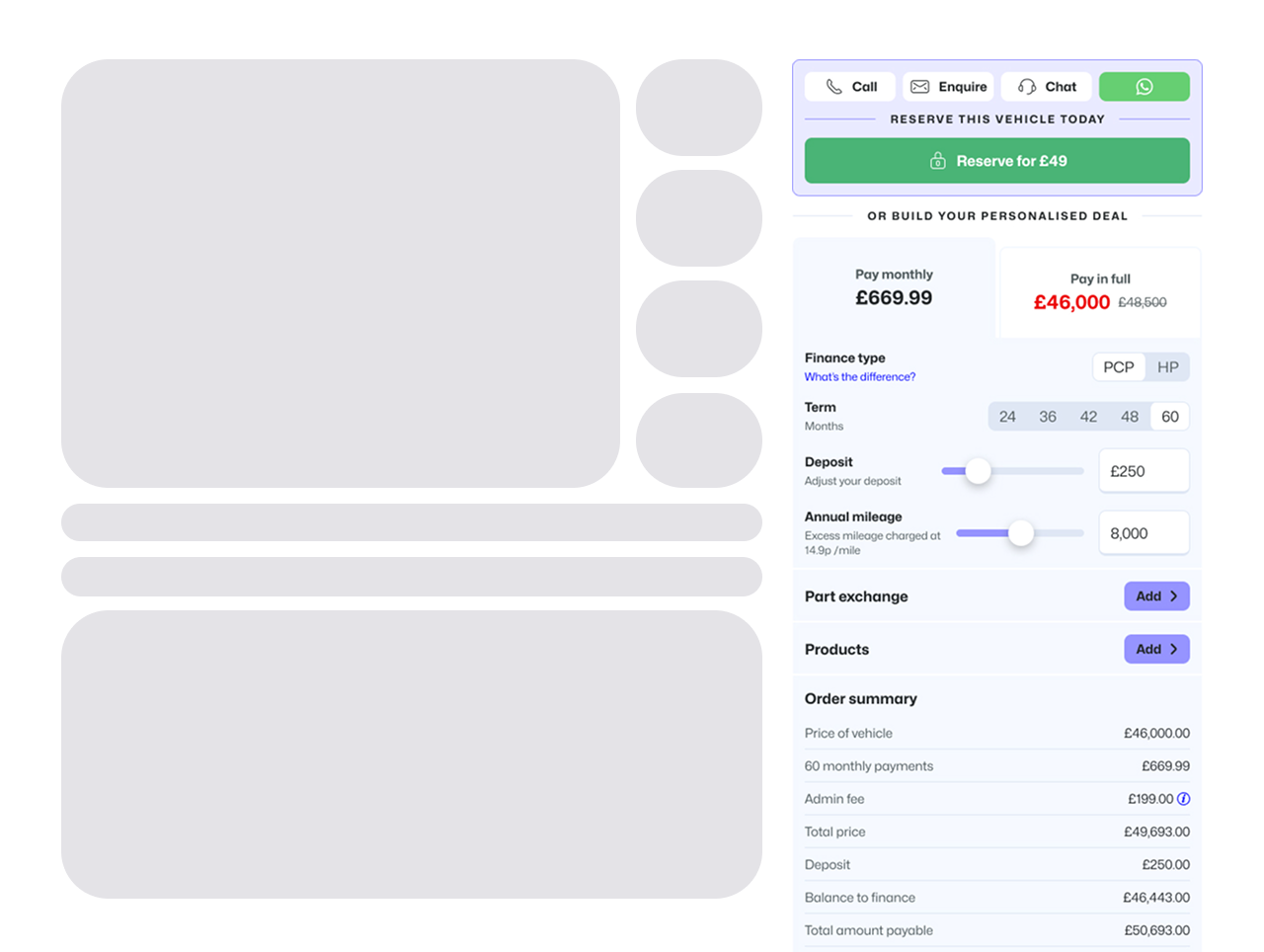Image resolution: width=1264 pixels, height=952 pixels.
Task: Click the mileage field showing 8,000
Action: click(1144, 533)
